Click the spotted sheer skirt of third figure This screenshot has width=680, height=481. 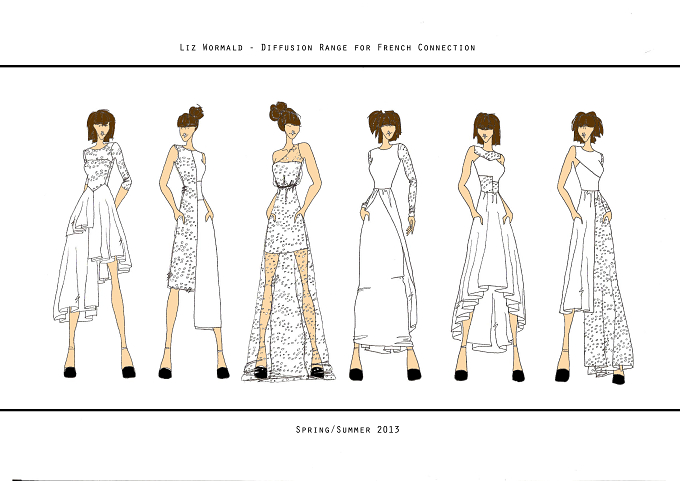tap(288, 312)
